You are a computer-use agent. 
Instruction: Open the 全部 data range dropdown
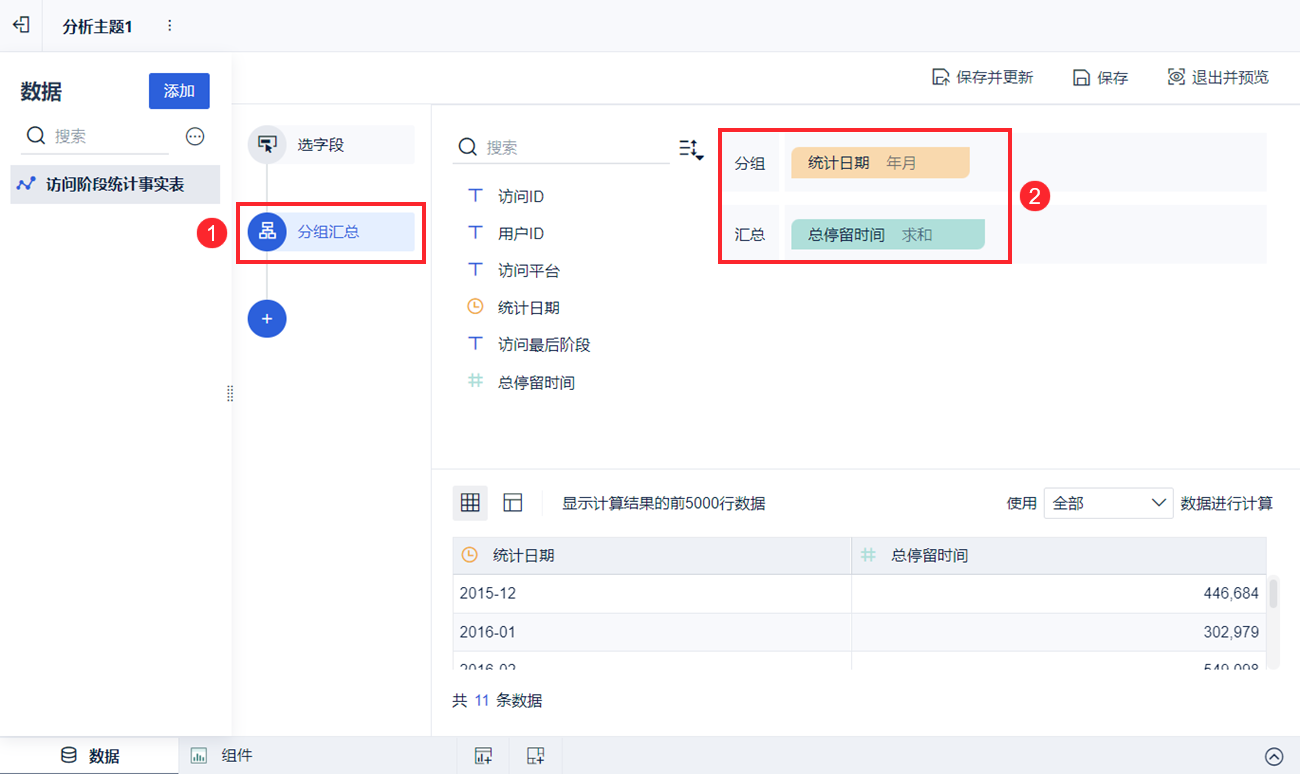tap(1107, 503)
